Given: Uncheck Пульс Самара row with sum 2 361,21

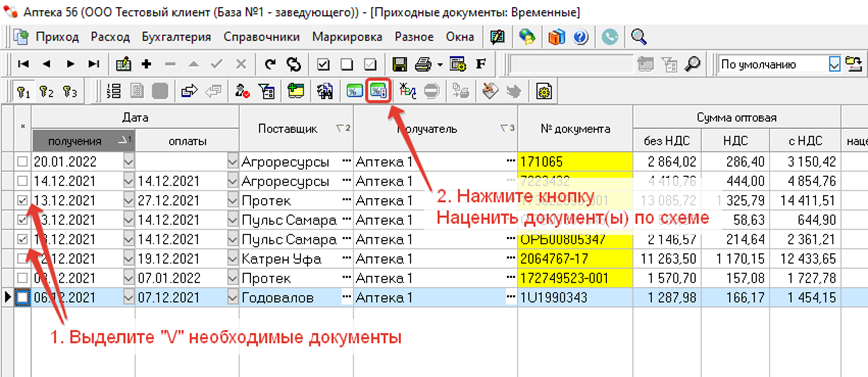Looking at the screenshot, I should [22, 240].
